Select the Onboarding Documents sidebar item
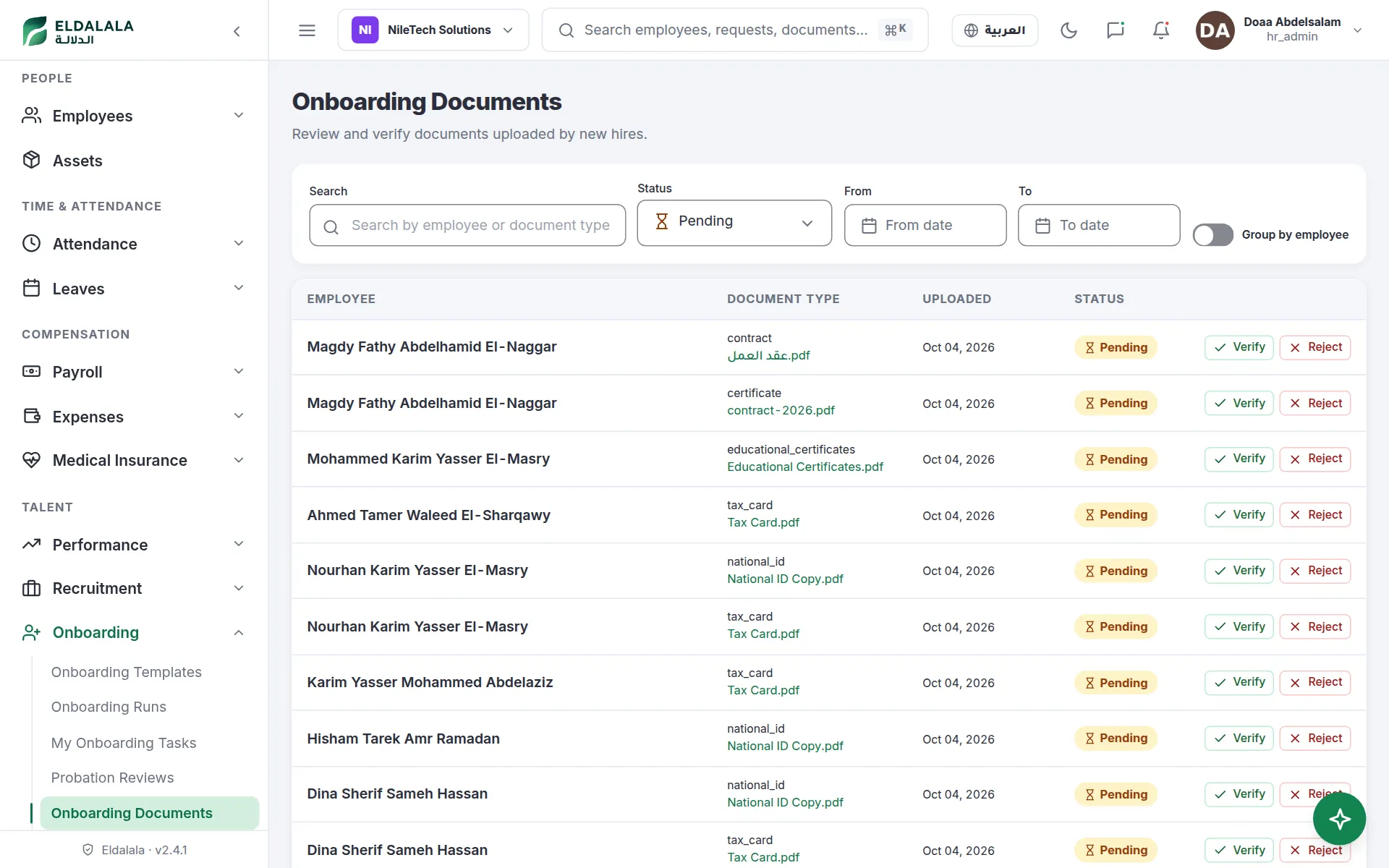Image resolution: width=1389 pixels, height=868 pixels. click(x=150, y=813)
